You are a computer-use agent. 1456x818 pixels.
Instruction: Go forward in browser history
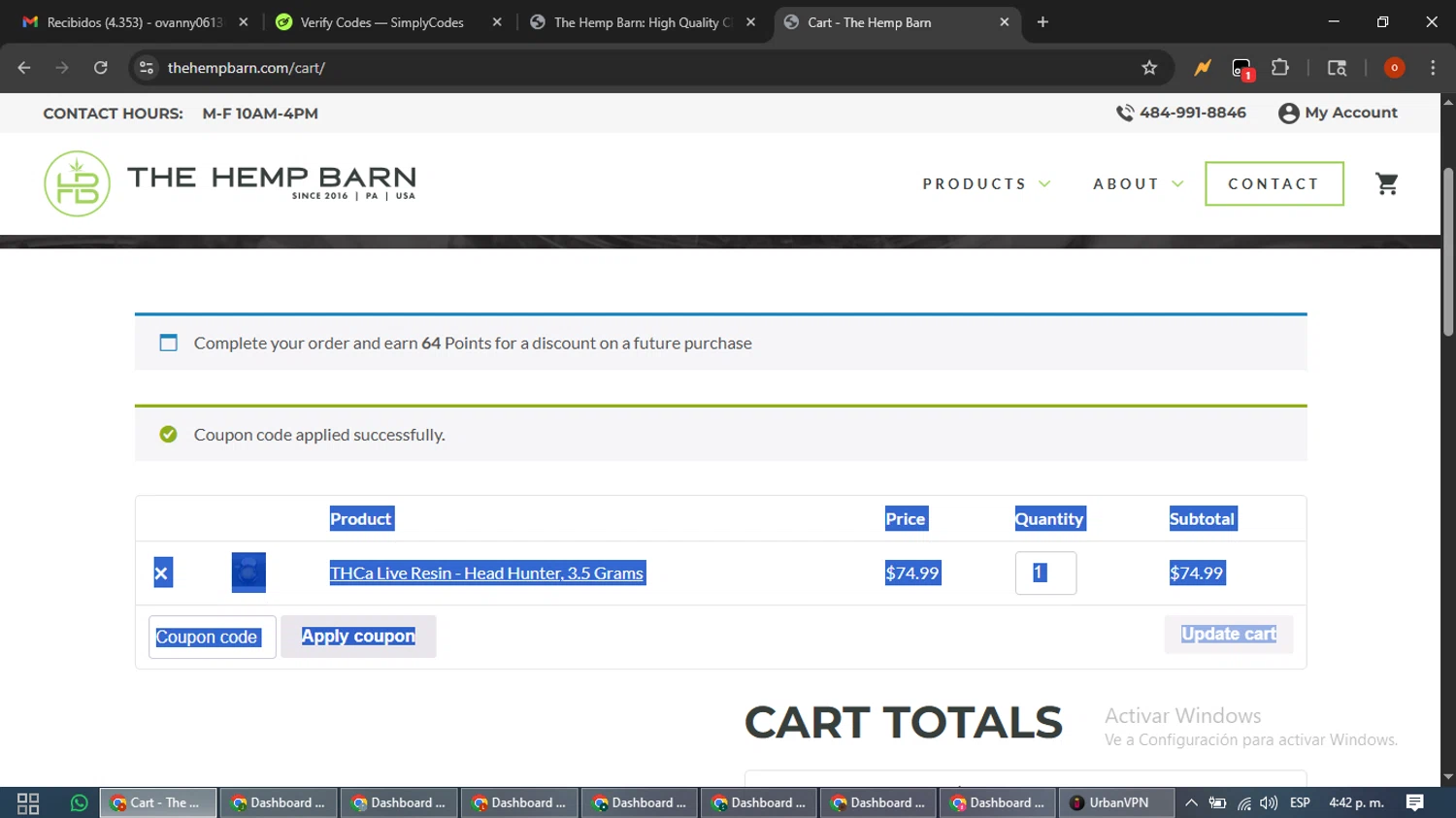62,68
